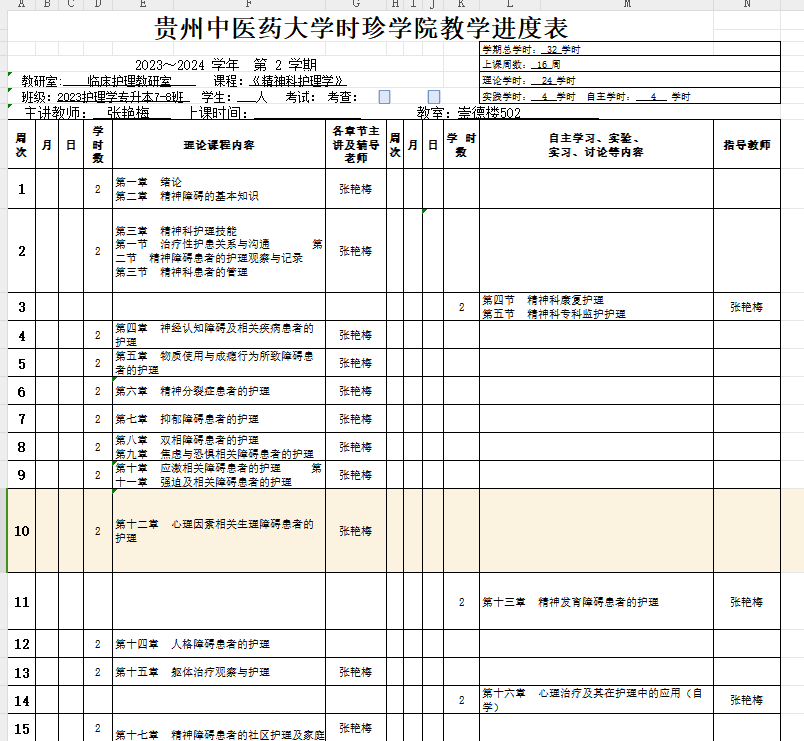Viewport: 804px width, 741px height.
Task: Select week 10 row number cell
Action: (21, 531)
